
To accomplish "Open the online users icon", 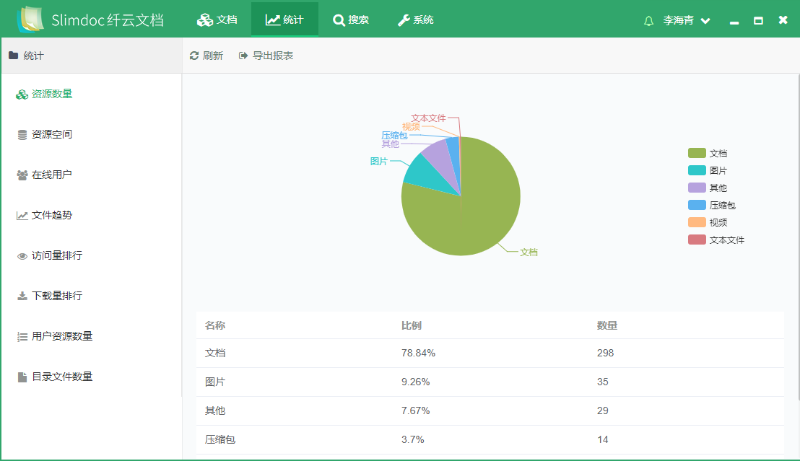I will pos(22,175).
